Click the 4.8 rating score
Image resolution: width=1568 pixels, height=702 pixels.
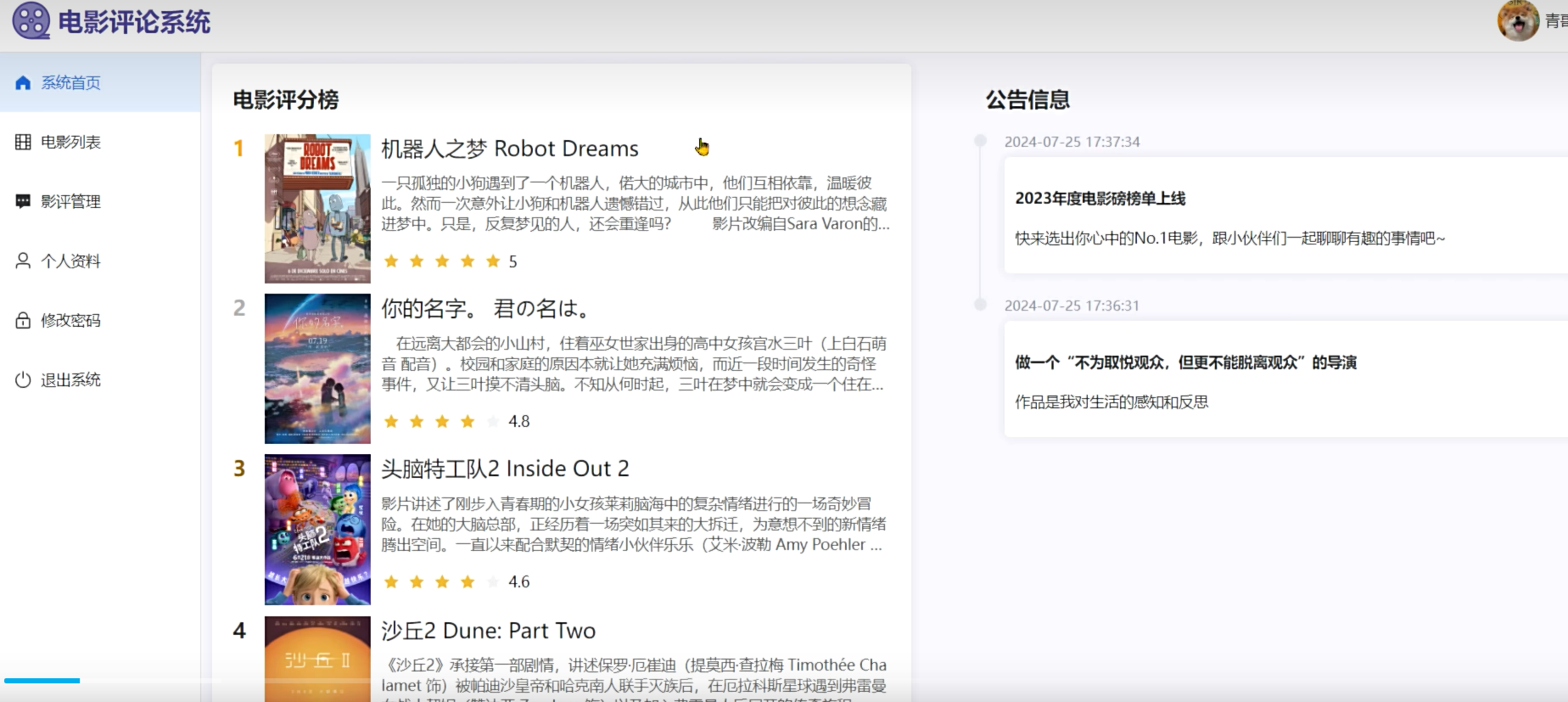pyautogui.click(x=519, y=421)
